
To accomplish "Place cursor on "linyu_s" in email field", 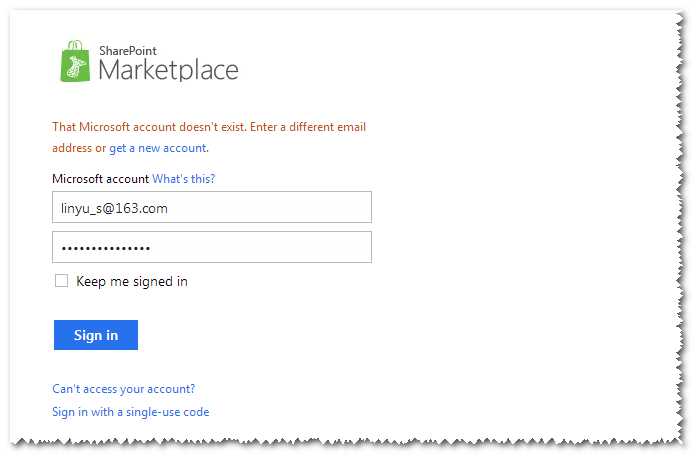I will [x=81, y=208].
